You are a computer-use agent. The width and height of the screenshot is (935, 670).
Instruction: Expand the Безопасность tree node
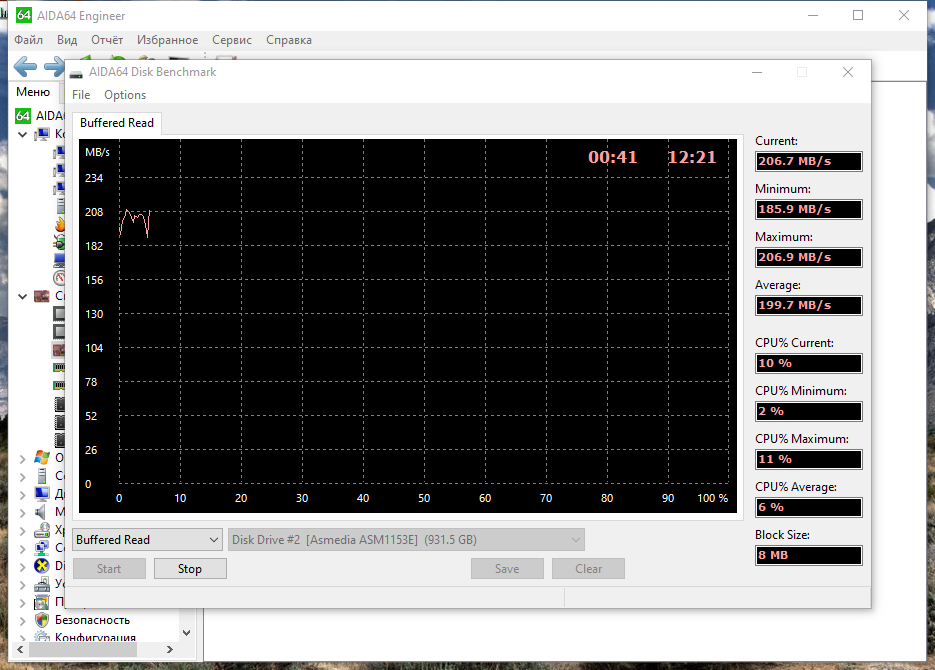22,621
